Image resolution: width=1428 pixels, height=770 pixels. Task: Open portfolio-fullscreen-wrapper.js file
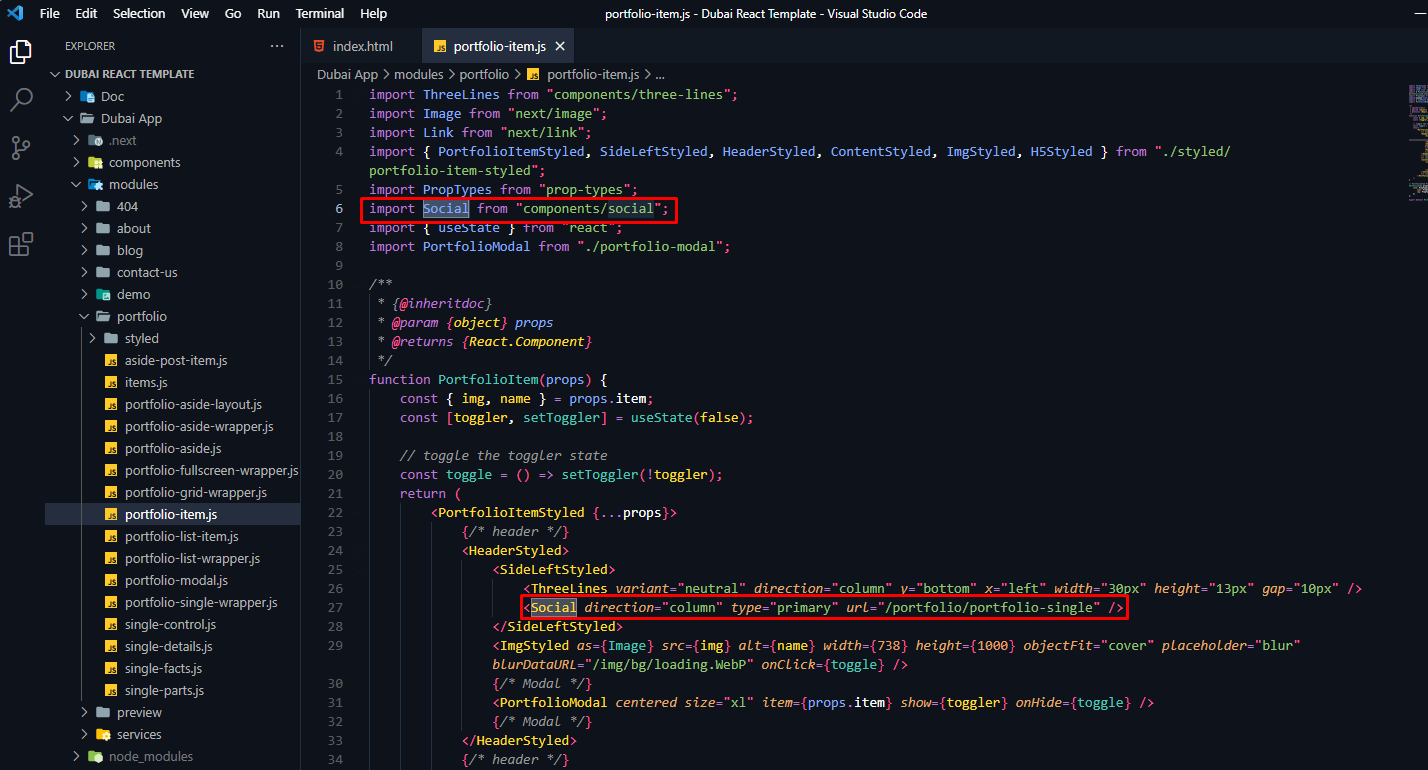click(211, 470)
